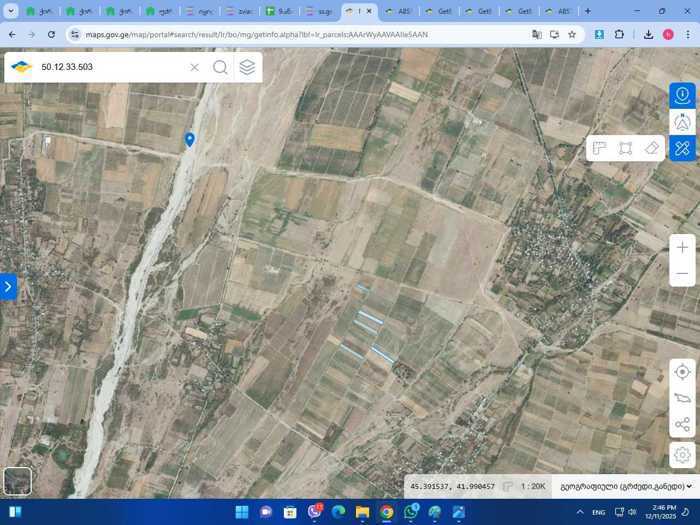Open the parcel info identify tool

point(682,95)
